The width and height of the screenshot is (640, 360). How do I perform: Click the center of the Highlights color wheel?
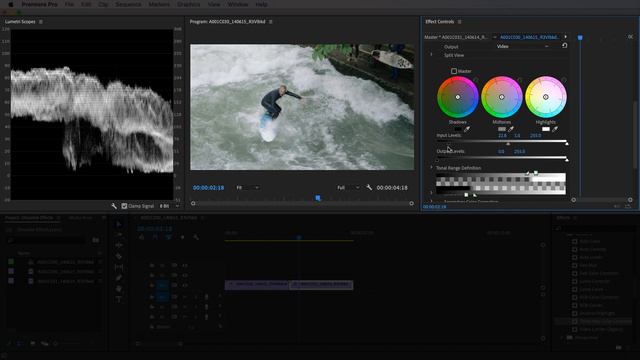(x=546, y=97)
